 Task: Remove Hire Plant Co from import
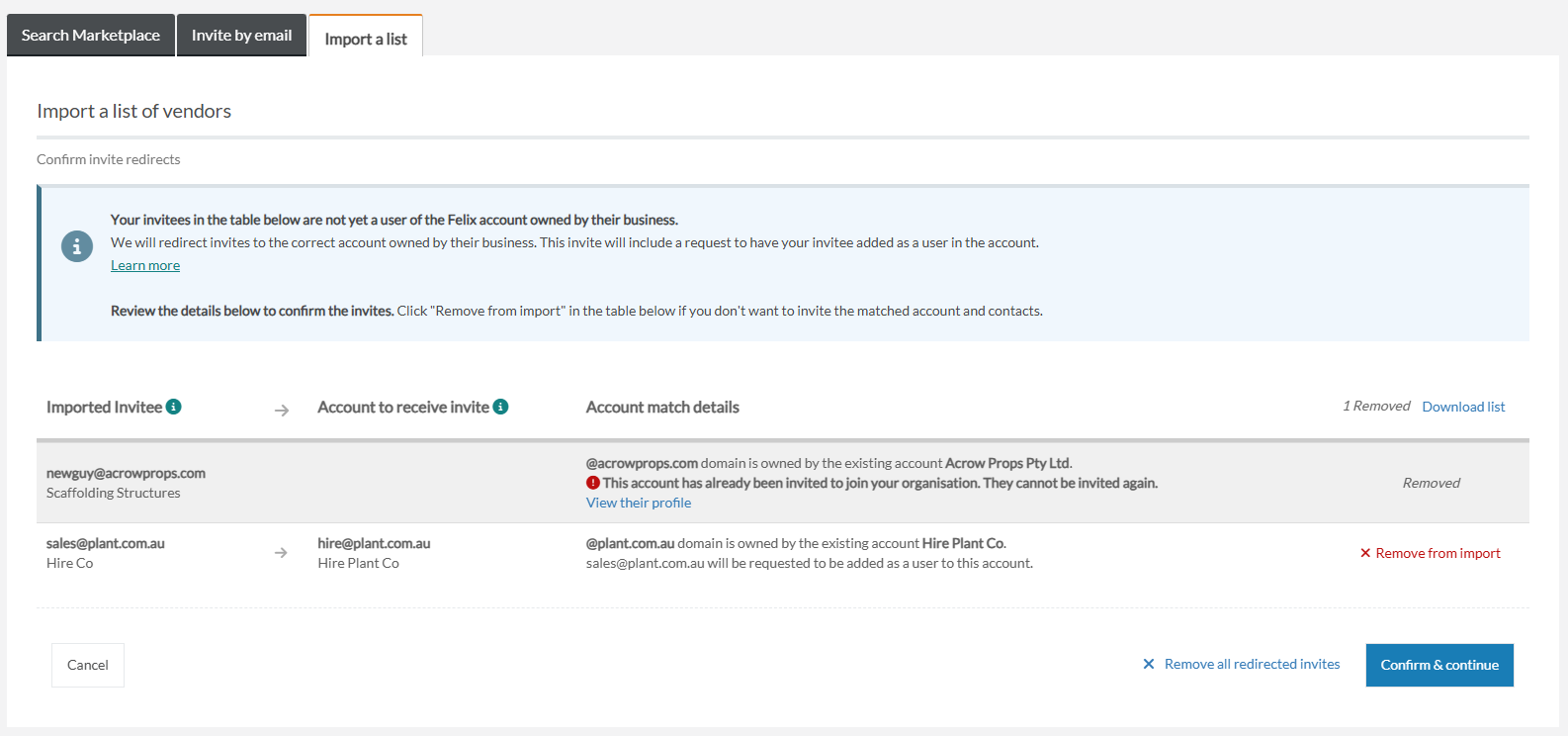point(1431,553)
